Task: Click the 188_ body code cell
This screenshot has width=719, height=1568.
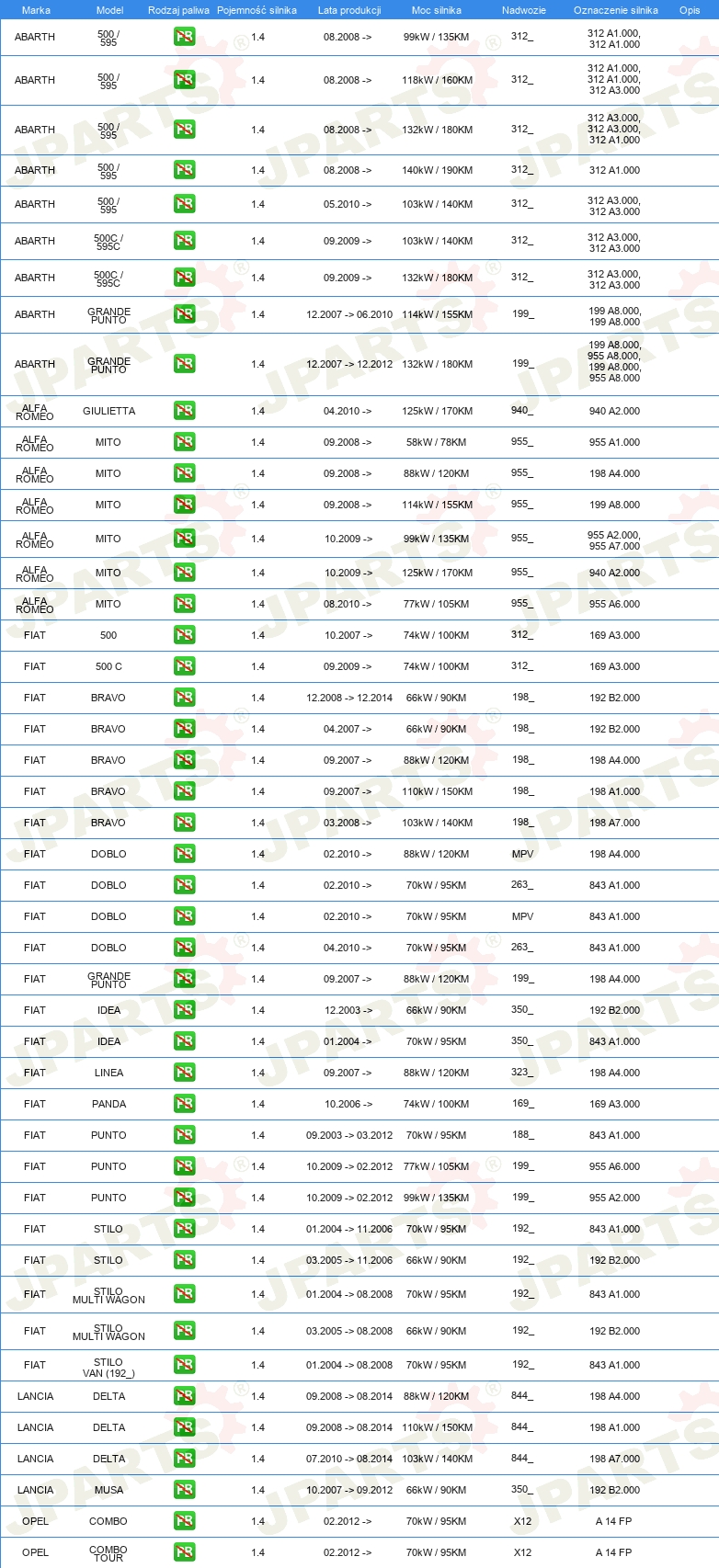Action: pos(522,1134)
